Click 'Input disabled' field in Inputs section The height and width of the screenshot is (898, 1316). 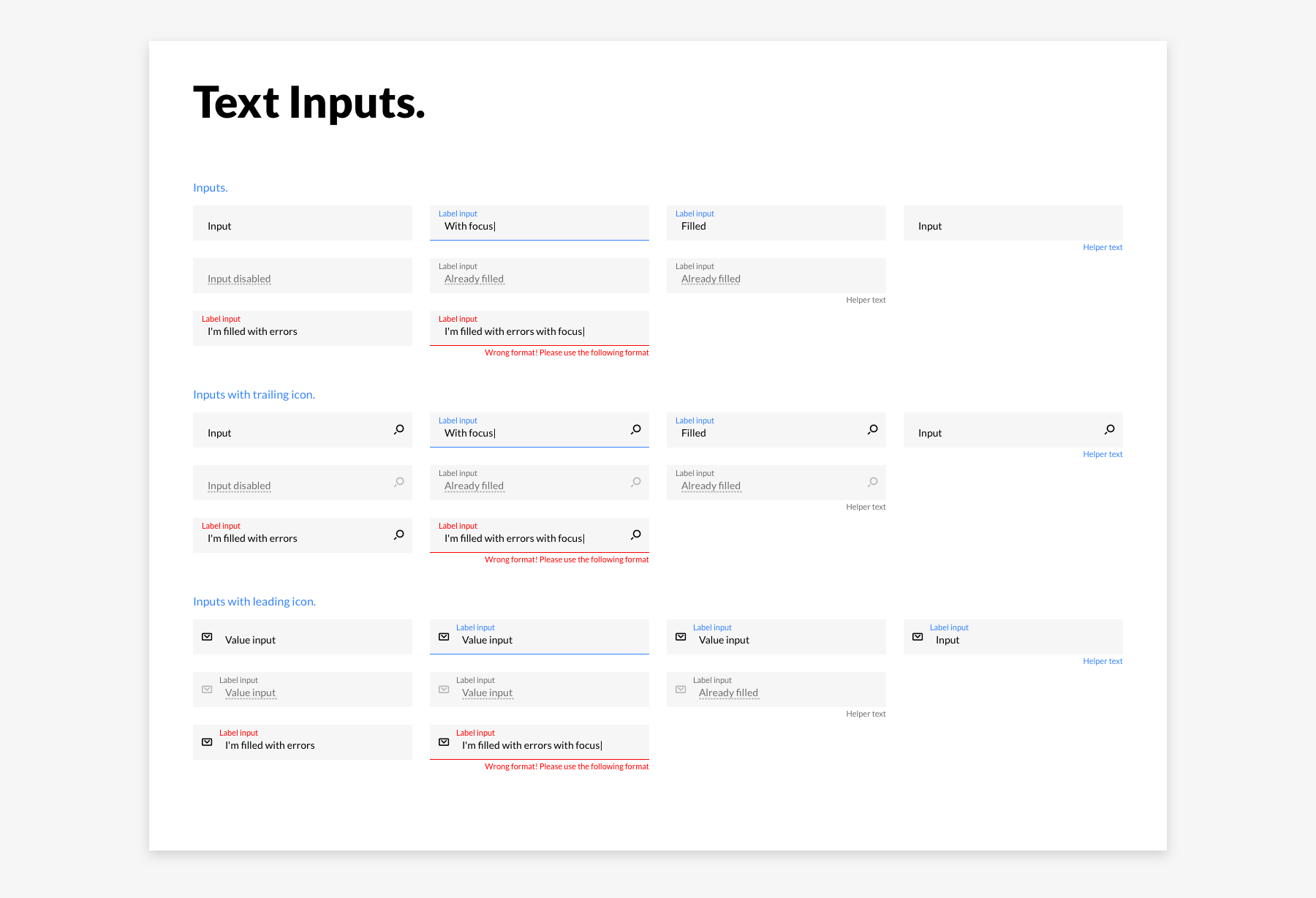pyautogui.click(x=303, y=276)
